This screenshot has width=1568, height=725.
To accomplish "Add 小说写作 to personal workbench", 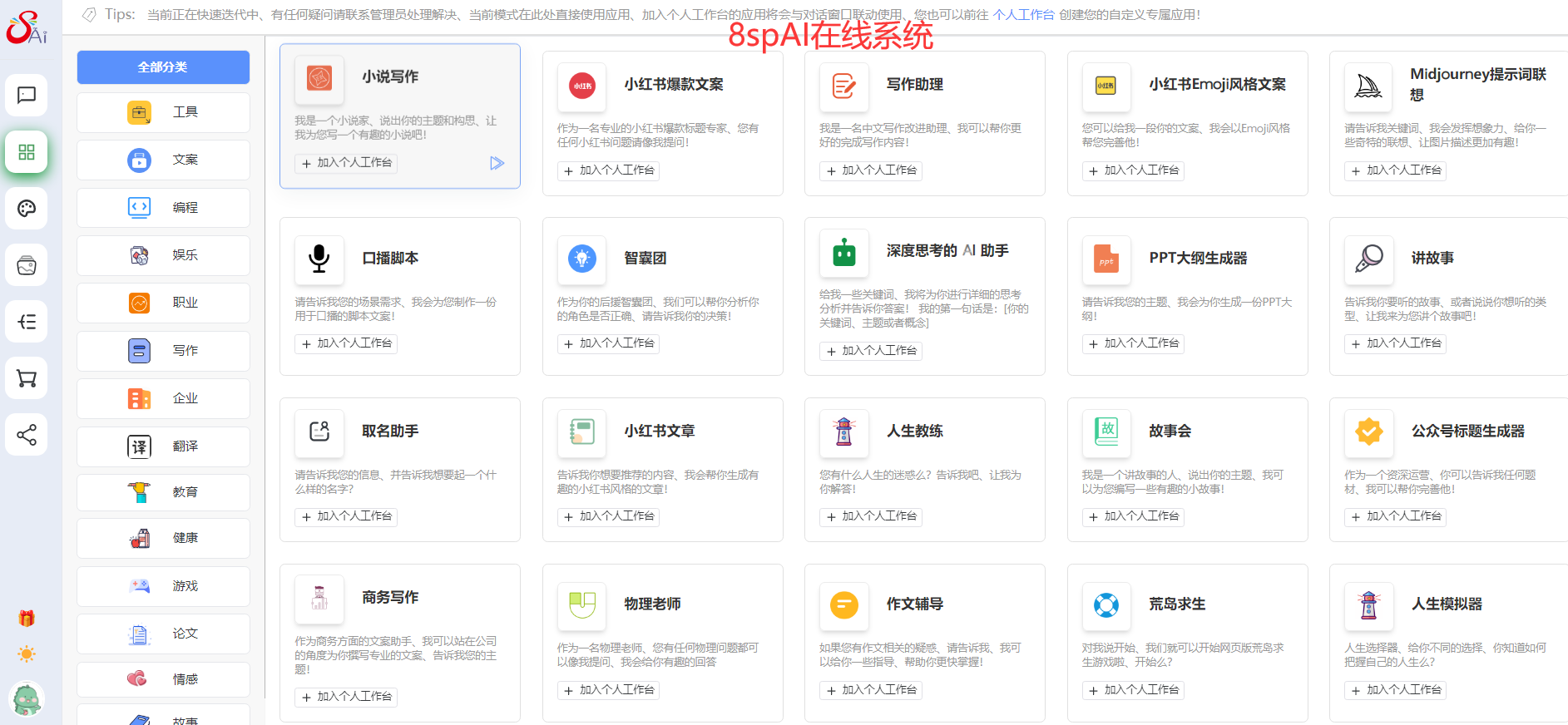I will pos(346,163).
